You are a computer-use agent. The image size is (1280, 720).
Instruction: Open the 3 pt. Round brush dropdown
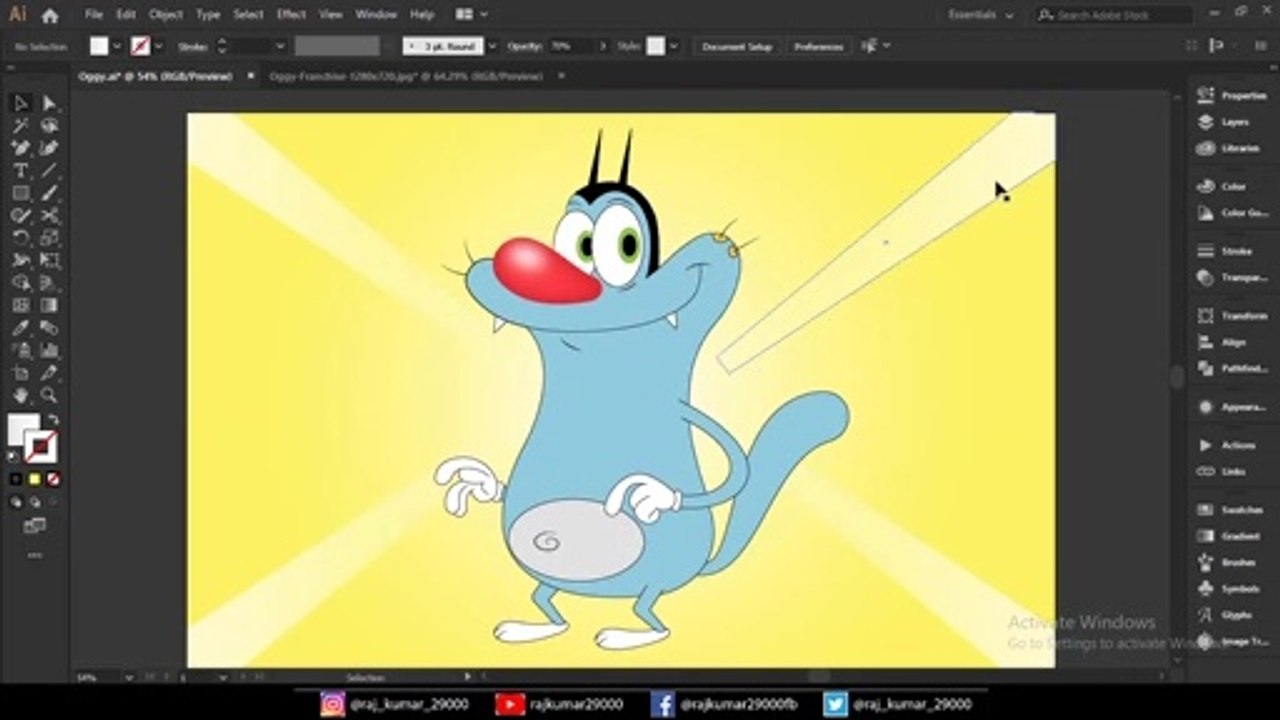[x=491, y=46]
